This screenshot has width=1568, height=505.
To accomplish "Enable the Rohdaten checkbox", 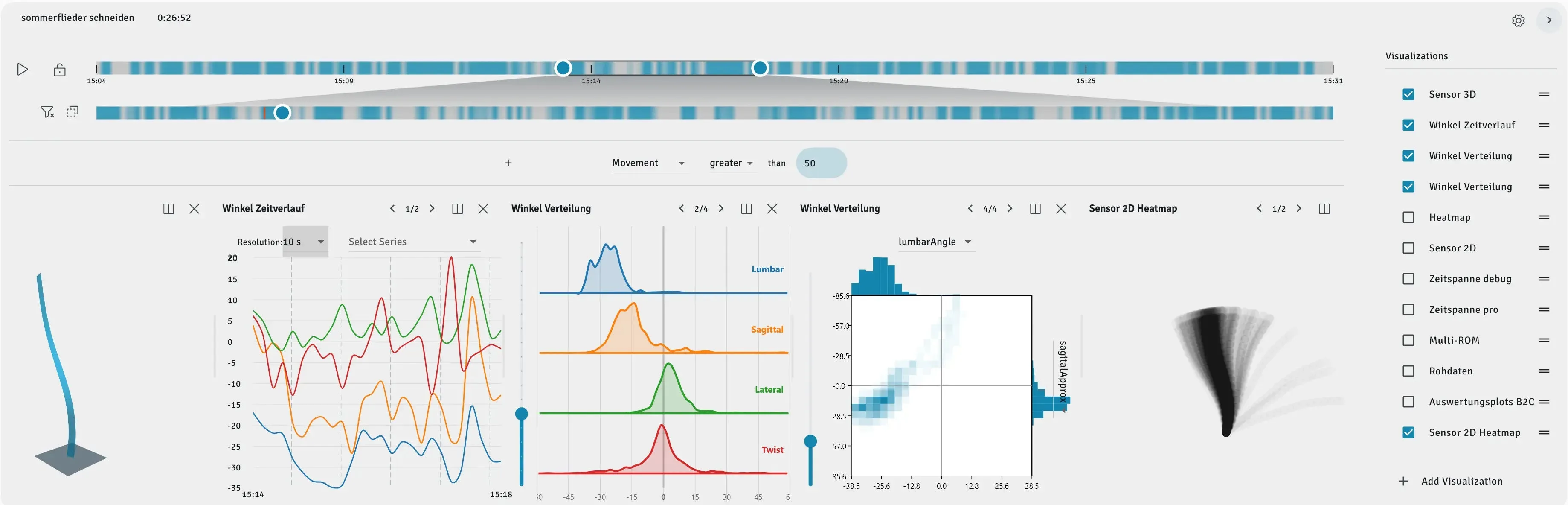I will click(1408, 371).
